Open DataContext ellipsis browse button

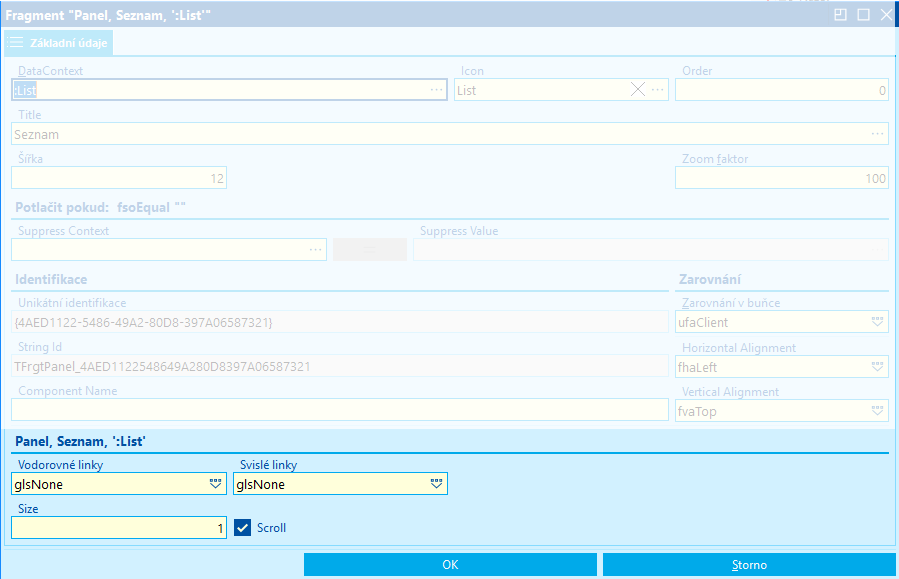click(x=437, y=90)
